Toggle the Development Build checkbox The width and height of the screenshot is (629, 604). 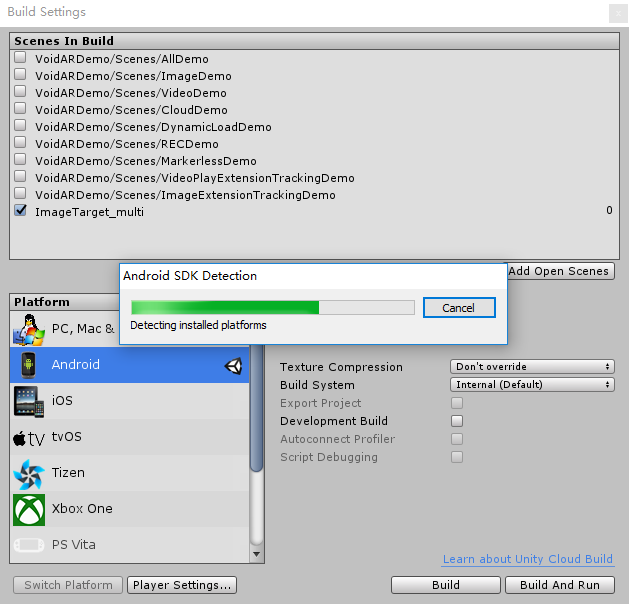(x=457, y=421)
